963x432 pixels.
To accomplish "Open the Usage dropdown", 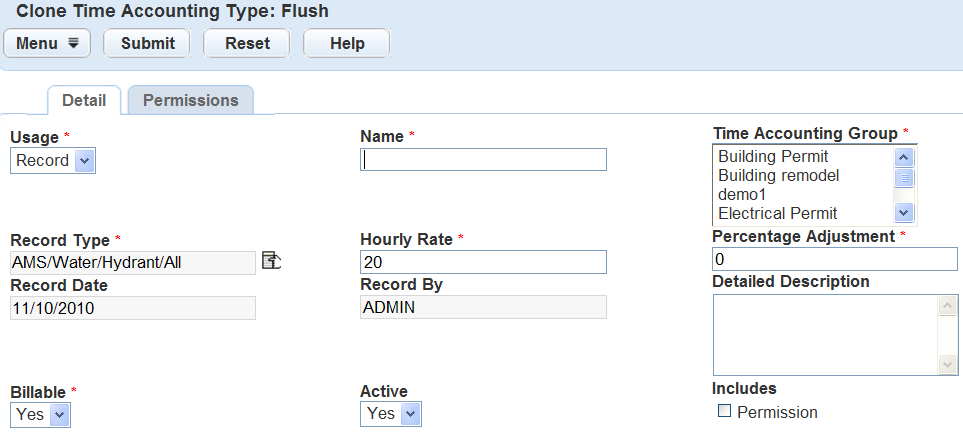I will click(53, 161).
